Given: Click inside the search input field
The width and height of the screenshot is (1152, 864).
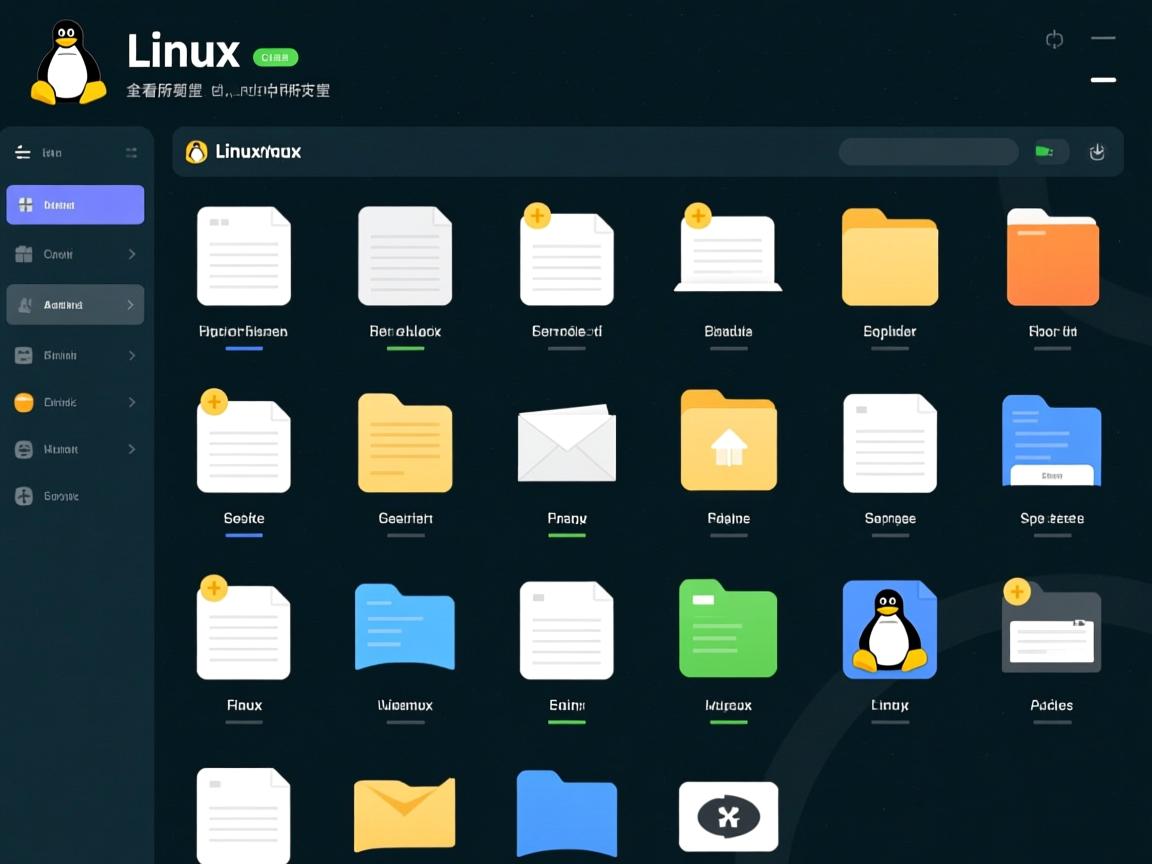Looking at the screenshot, I should [x=928, y=151].
